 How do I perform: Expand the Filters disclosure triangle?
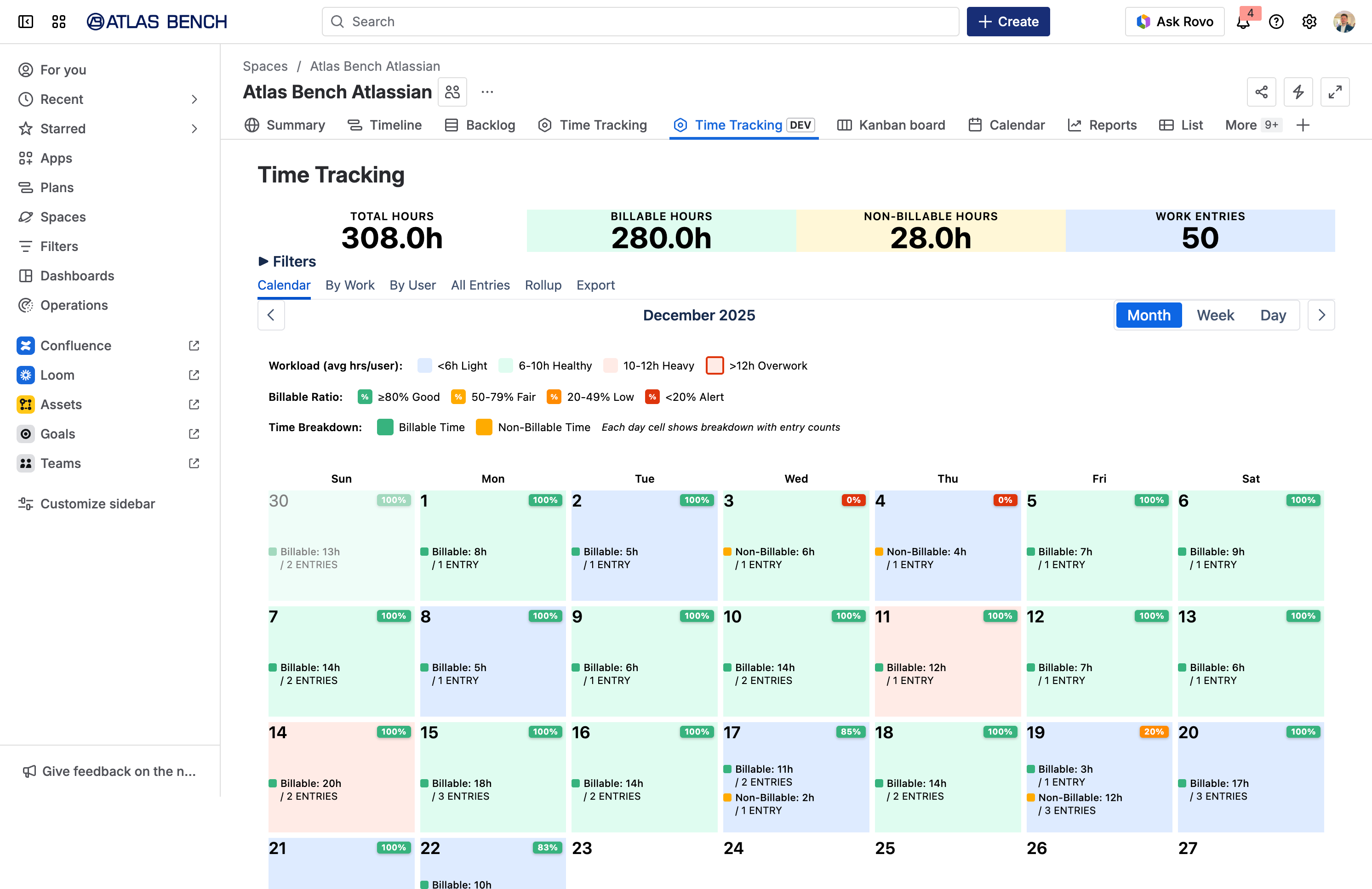pos(263,262)
